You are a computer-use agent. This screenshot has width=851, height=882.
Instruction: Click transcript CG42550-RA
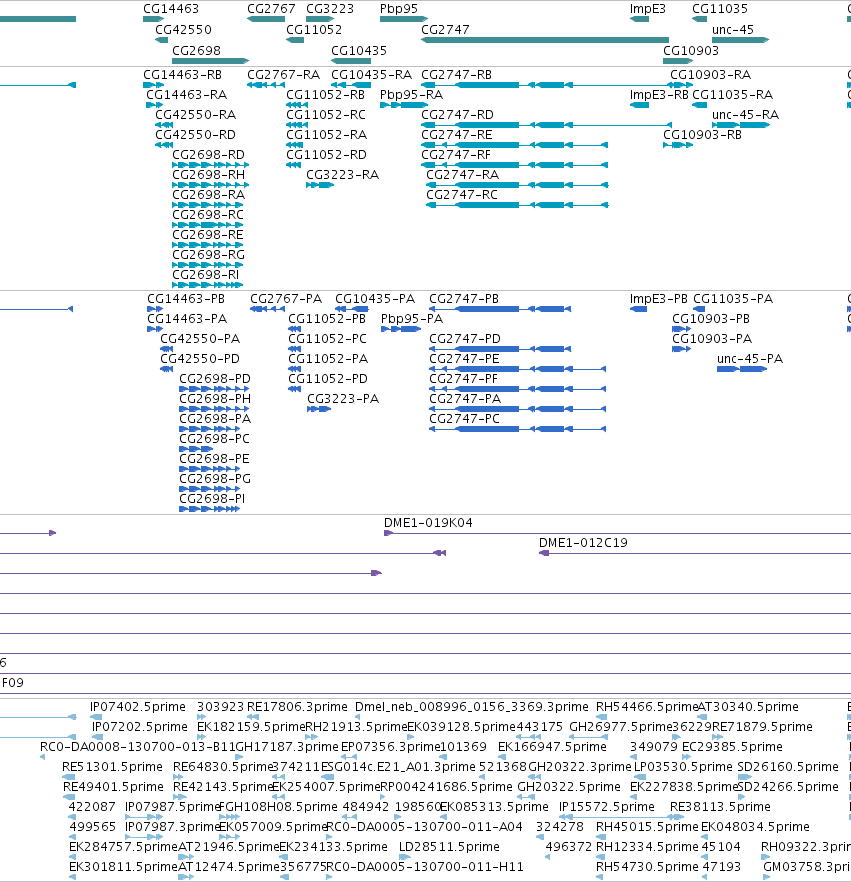click(x=195, y=115)
